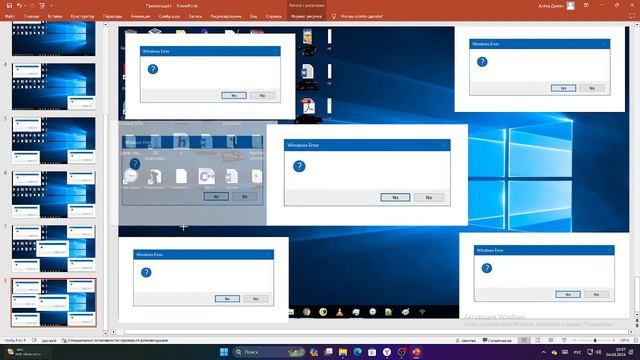This screenshot has height=360, width=640.
Task: Open the Windows Start menu
Action: click(x=224, y=352)
